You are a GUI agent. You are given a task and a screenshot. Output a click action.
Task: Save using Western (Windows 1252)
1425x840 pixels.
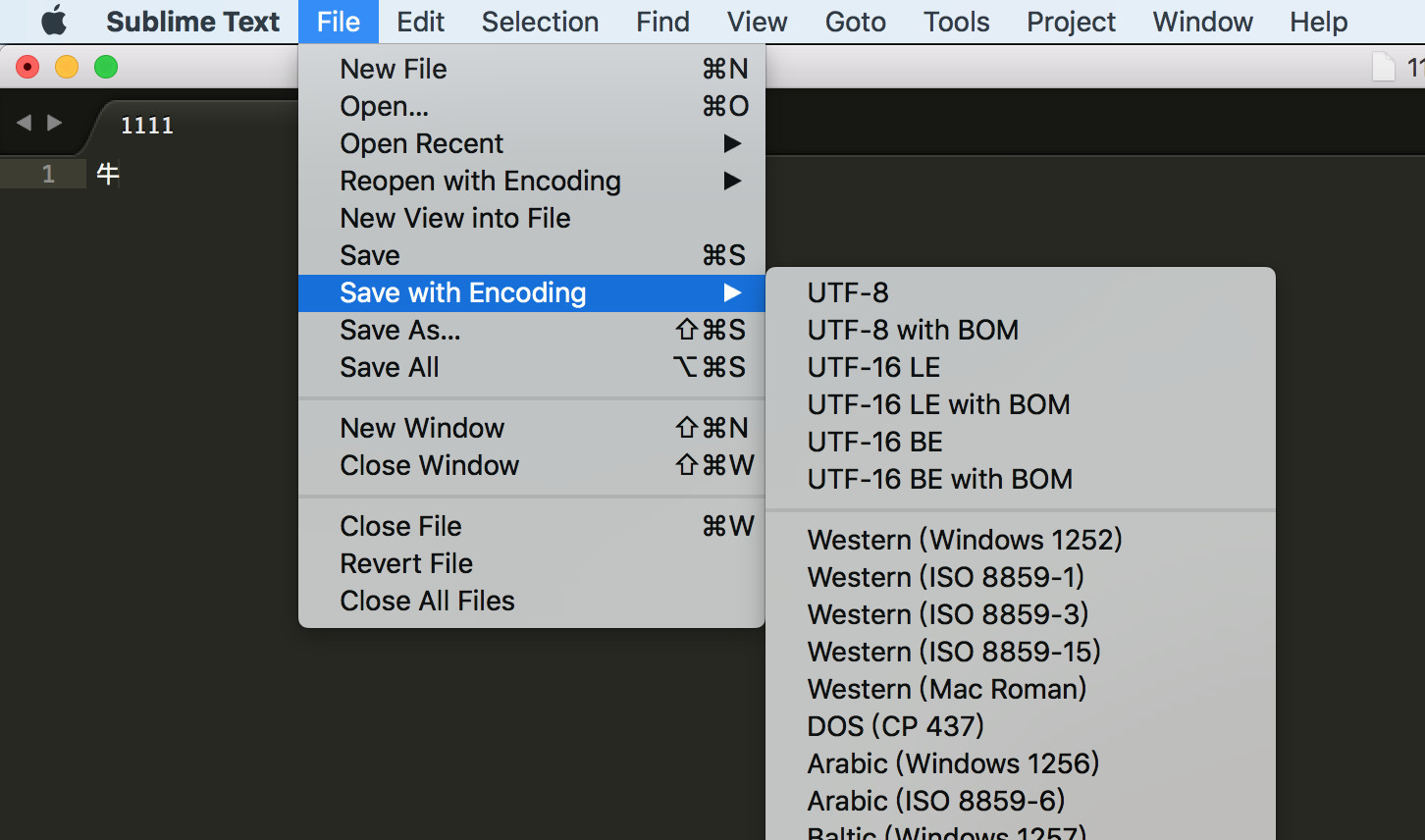click(x=965, y=540)
